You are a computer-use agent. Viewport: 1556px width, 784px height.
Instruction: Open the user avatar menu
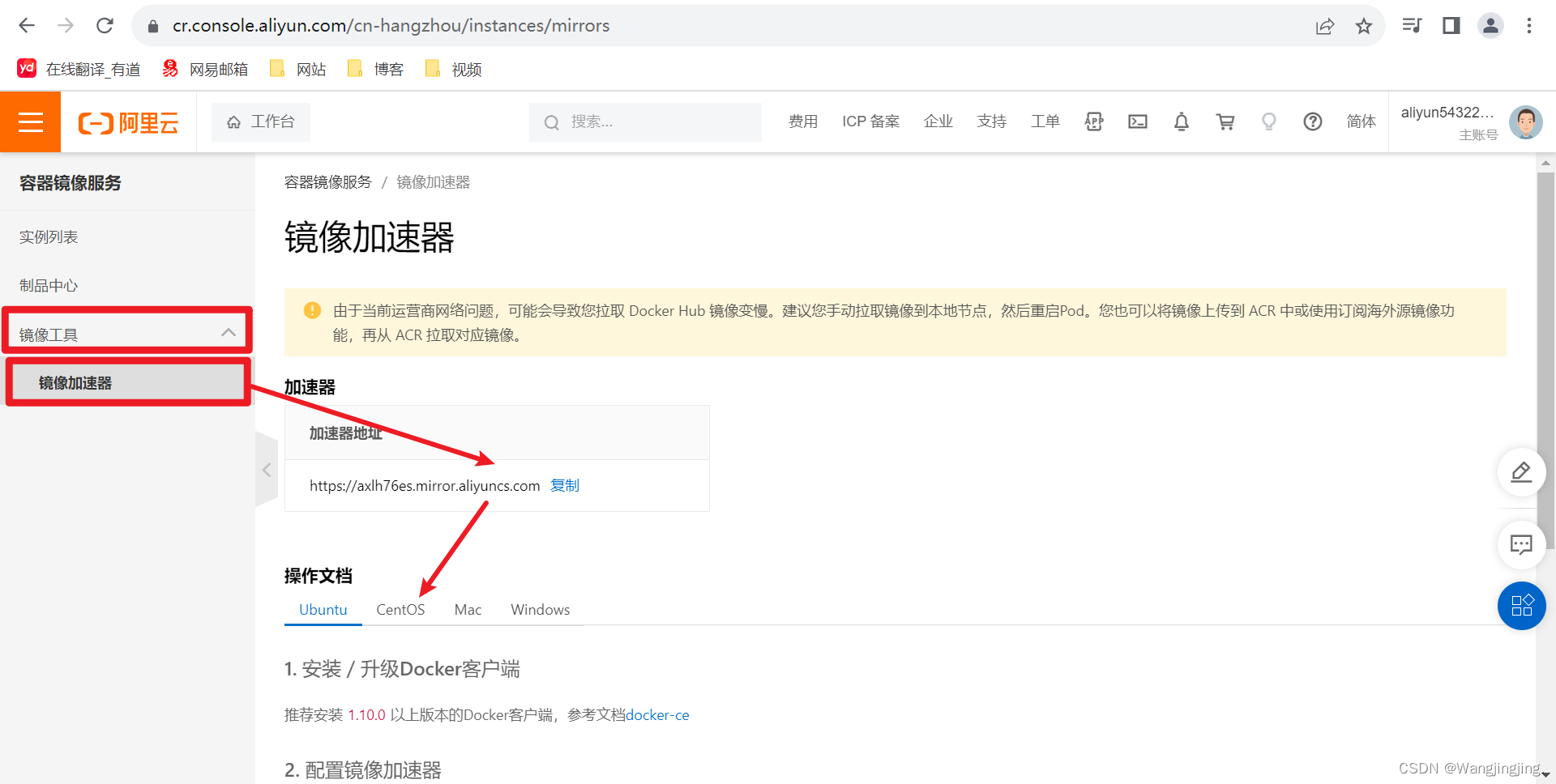click(1526, 122)
